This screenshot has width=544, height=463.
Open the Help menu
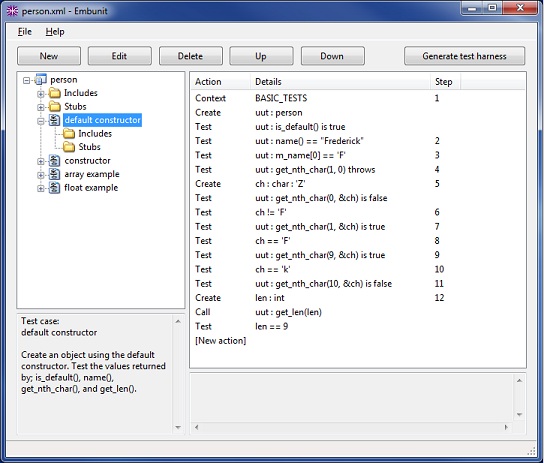(x=55, y=32)
